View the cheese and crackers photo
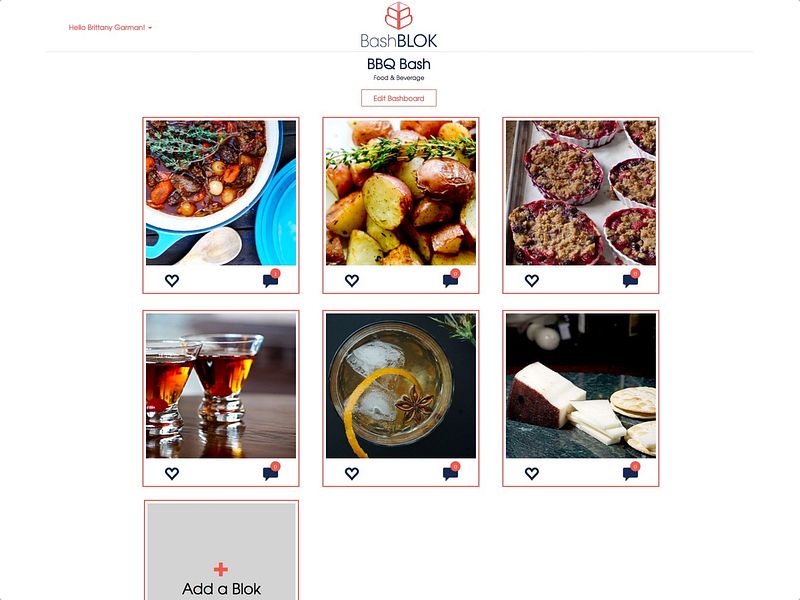Viewport: 800px width, 600px height. (x=581, y=386)
